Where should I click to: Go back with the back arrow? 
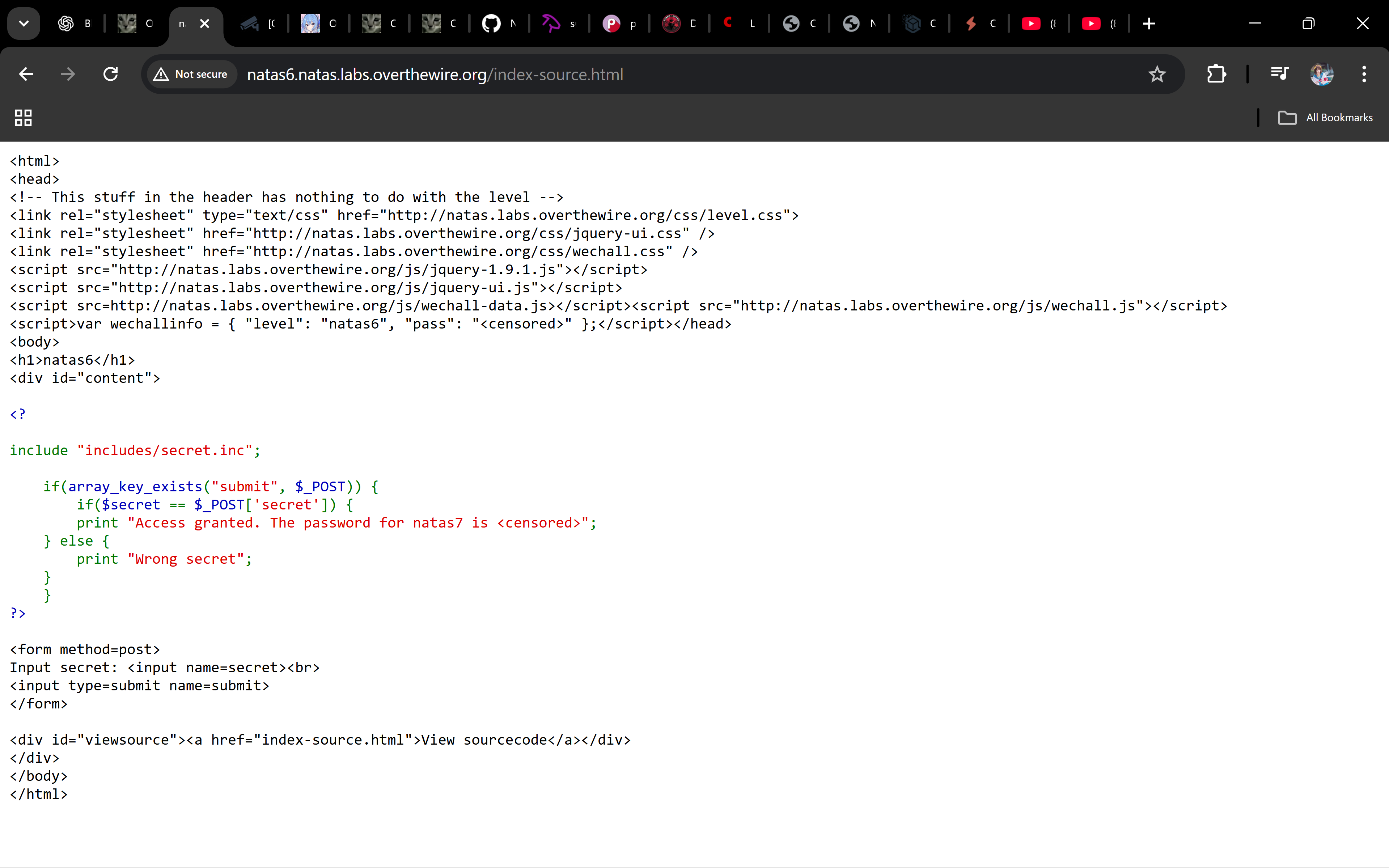point(26,74)
